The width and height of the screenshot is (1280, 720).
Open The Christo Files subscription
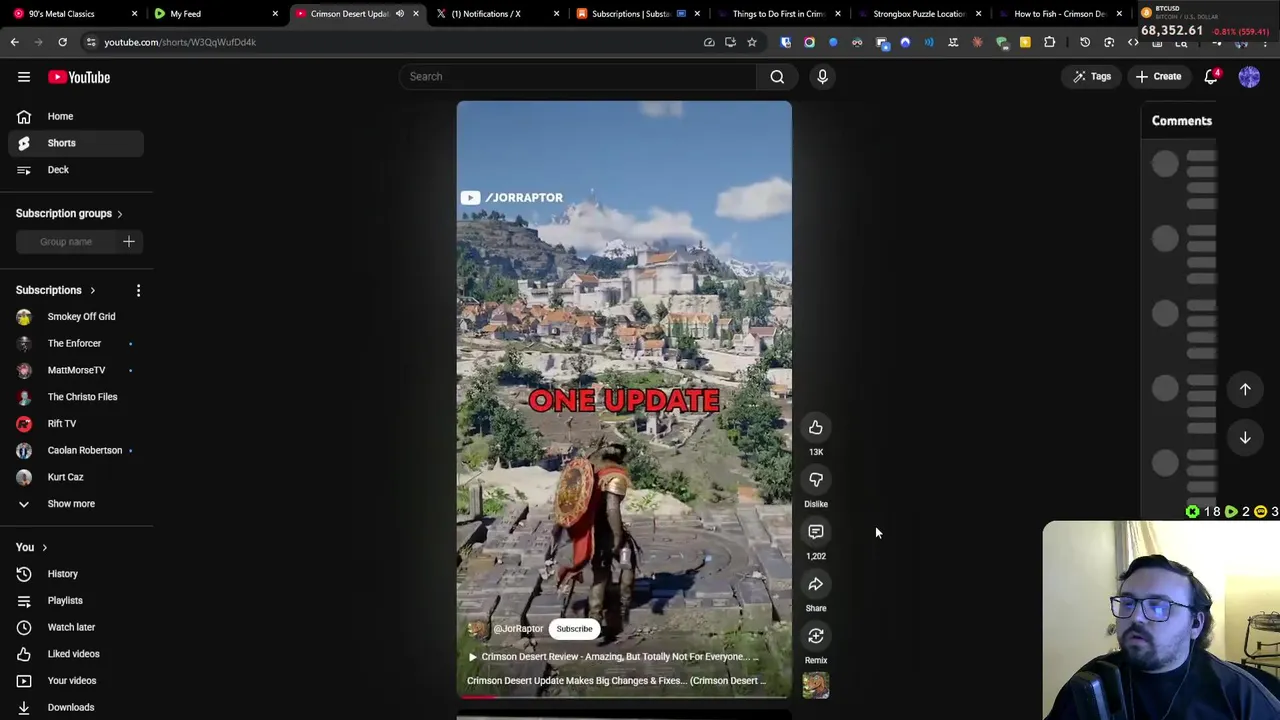point(76,397)
